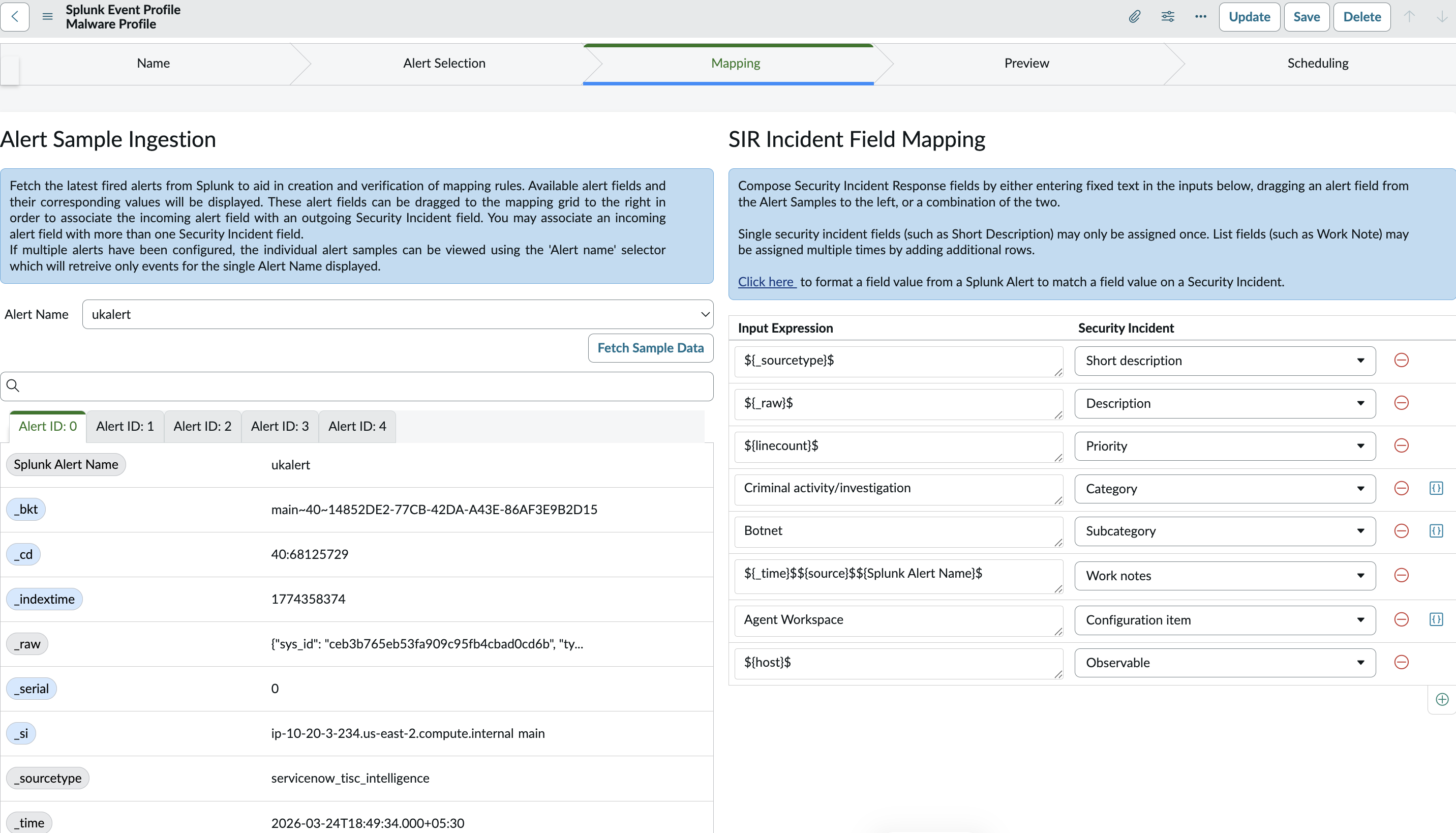Remove the Subcategory mapping row
The image size is (1456, 833).
1401,531
